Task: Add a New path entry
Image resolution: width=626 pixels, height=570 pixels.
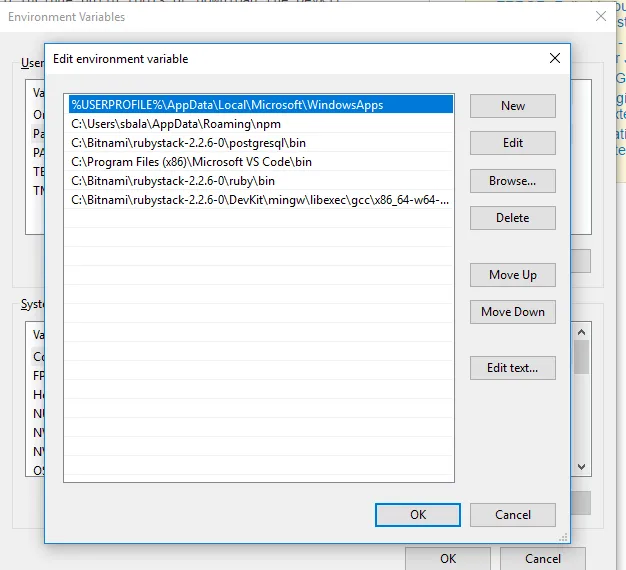Action: [513, 106]
